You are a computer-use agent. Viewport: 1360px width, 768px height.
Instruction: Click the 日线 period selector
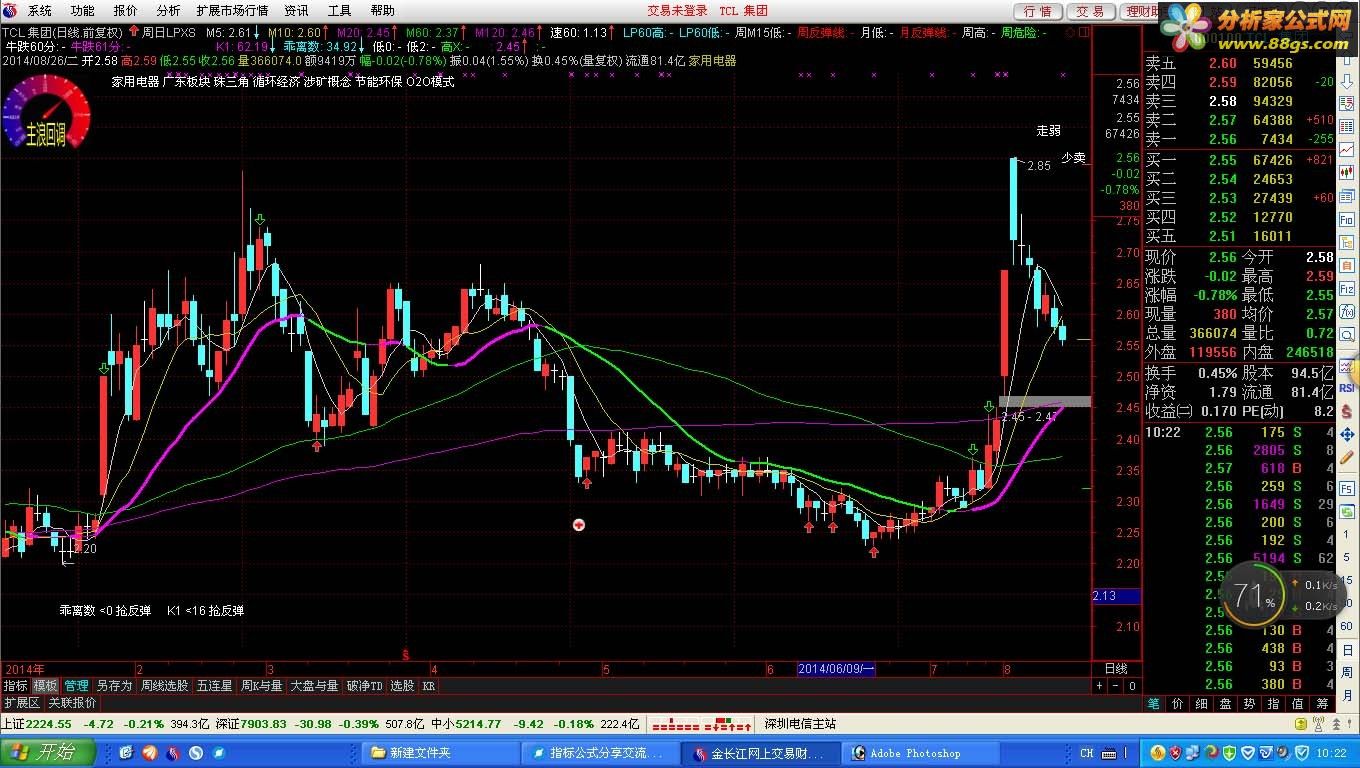1115,669
